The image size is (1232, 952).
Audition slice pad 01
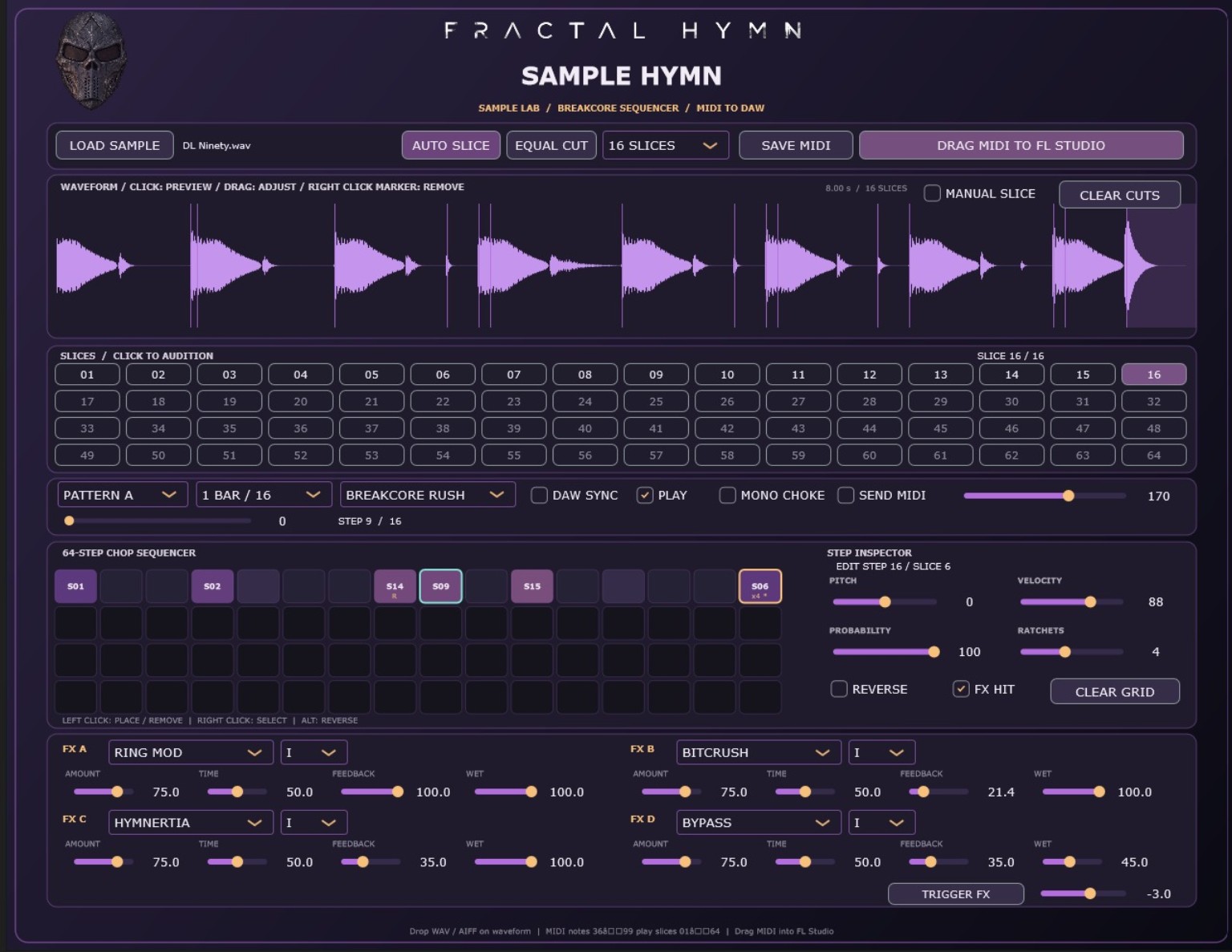point(87,375)
